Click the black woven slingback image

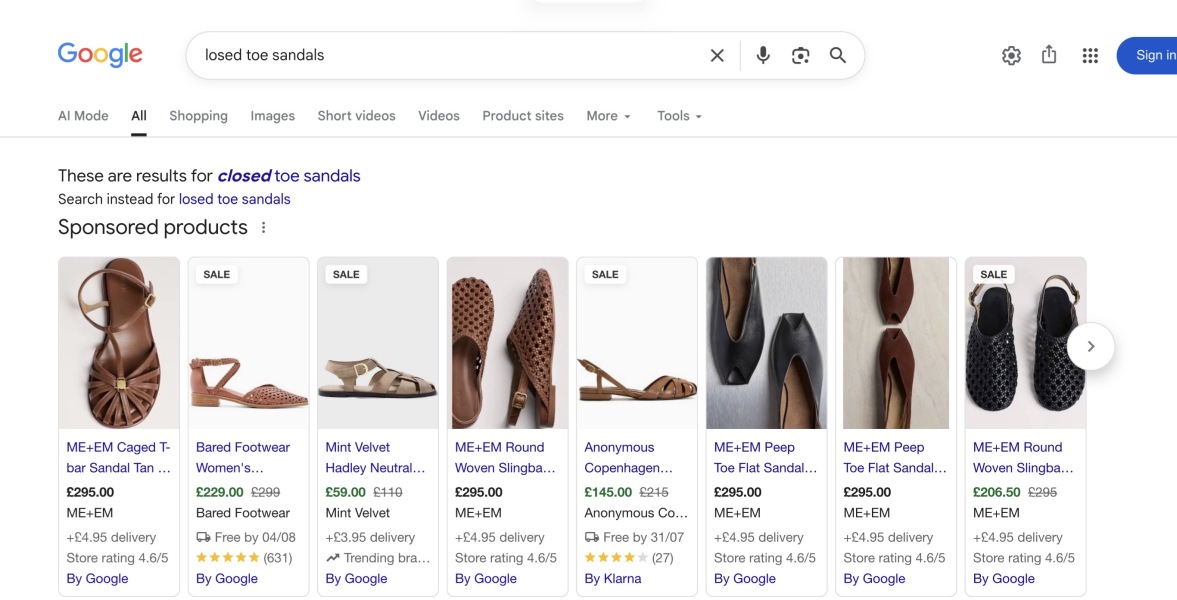click(1025, 343)
